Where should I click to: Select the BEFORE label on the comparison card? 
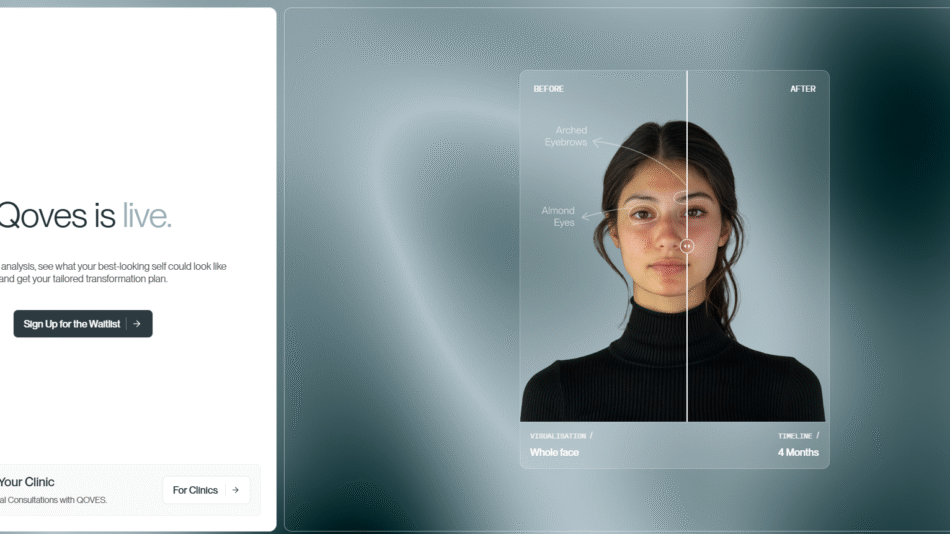click(x=548, y=89)
